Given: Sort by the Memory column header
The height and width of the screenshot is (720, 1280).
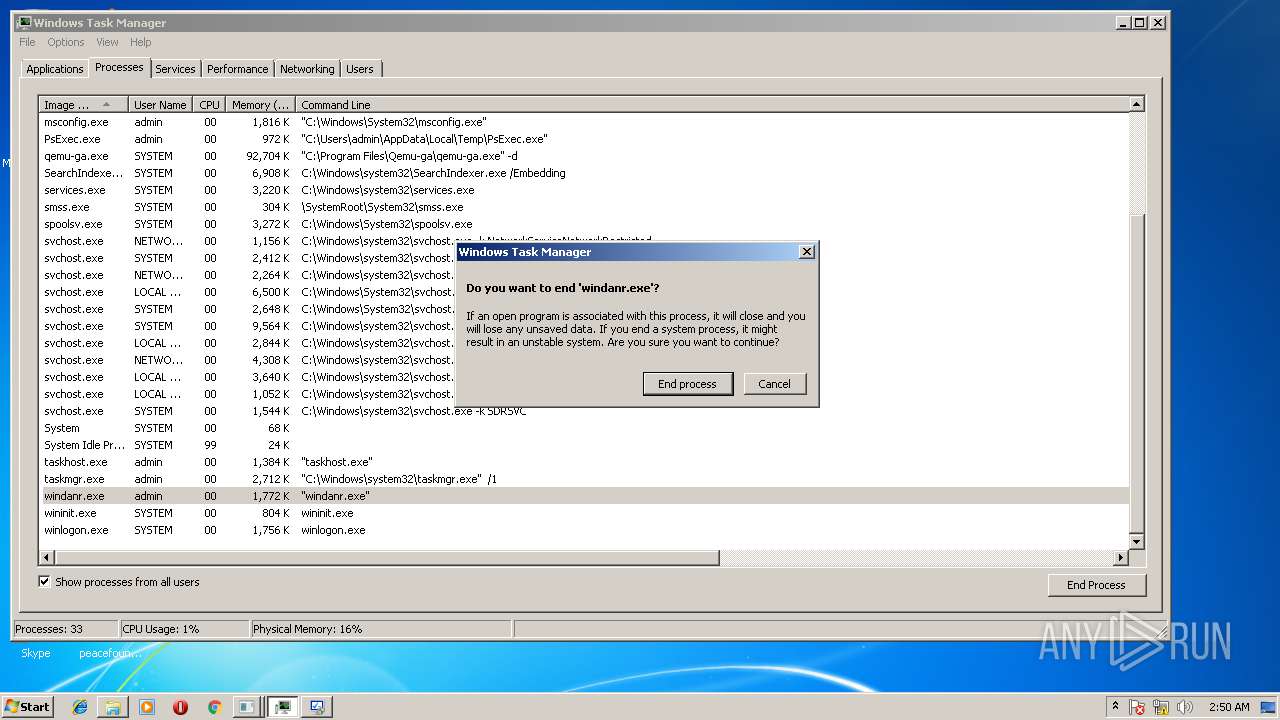Looking at the screenshot, I should click(x=260, y=105).
